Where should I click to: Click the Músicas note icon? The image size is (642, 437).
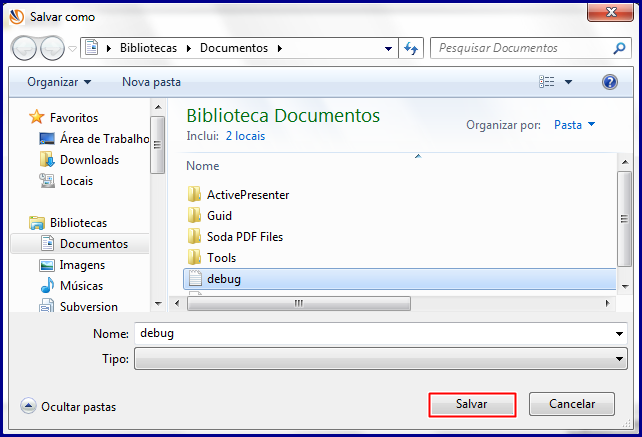click(47, 285)
